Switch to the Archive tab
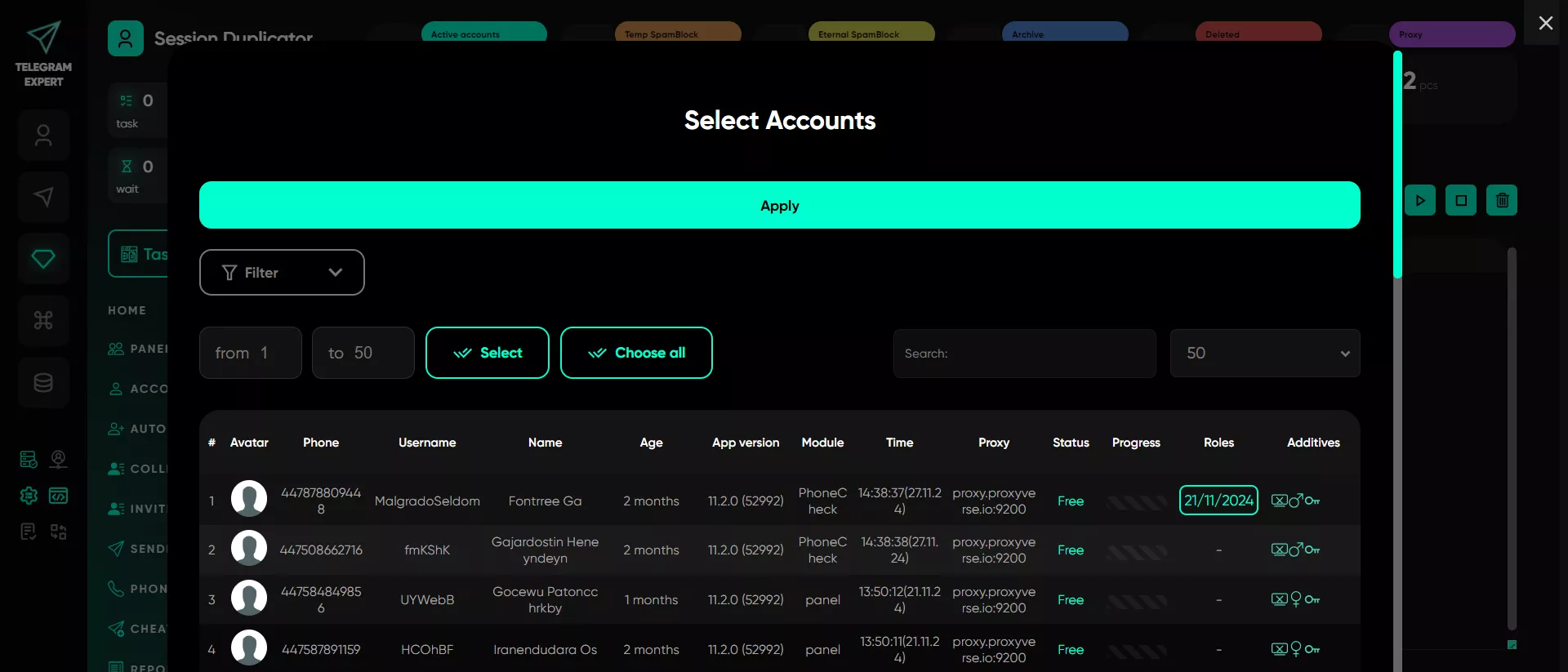1568x672 pixels. pyautogui.click(x=1065, y=33)
